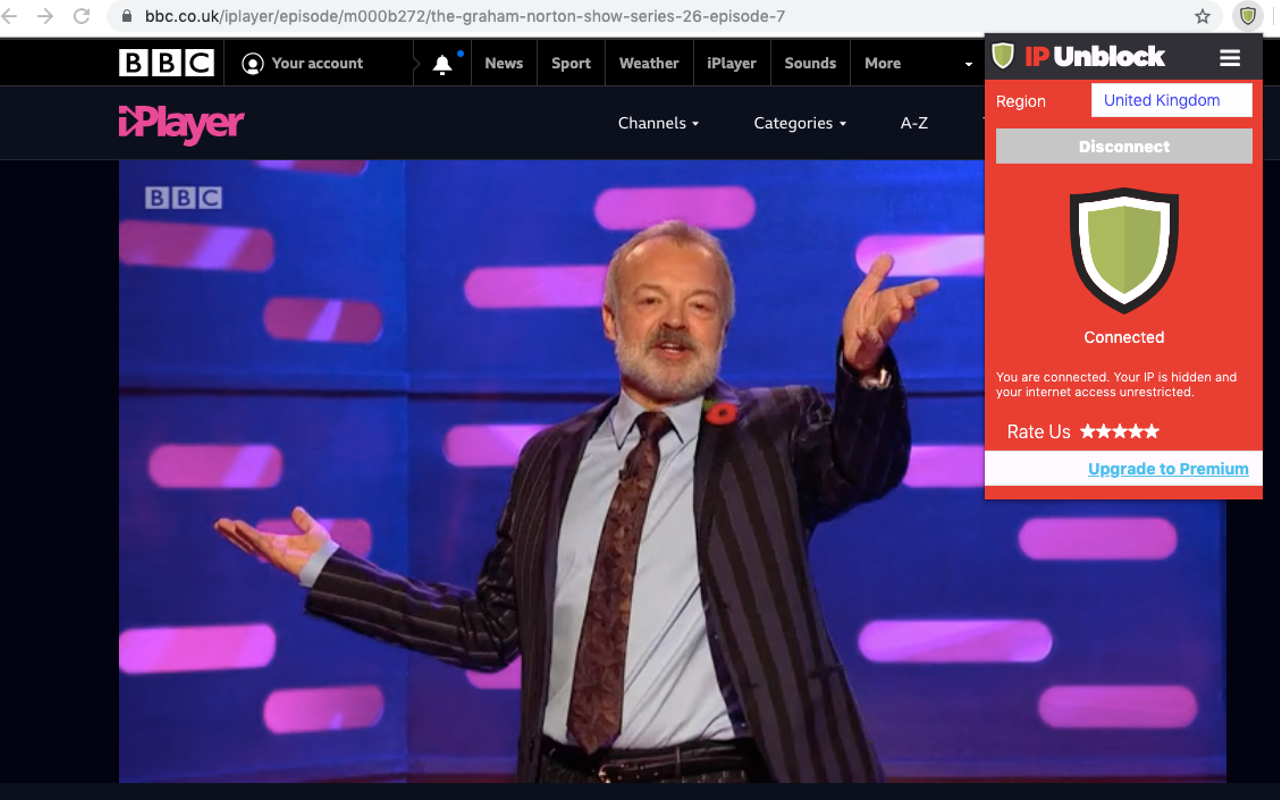
Task: Click the Upgrade to Premium link
Action: pyautogui.click(x=1168, y=469)
